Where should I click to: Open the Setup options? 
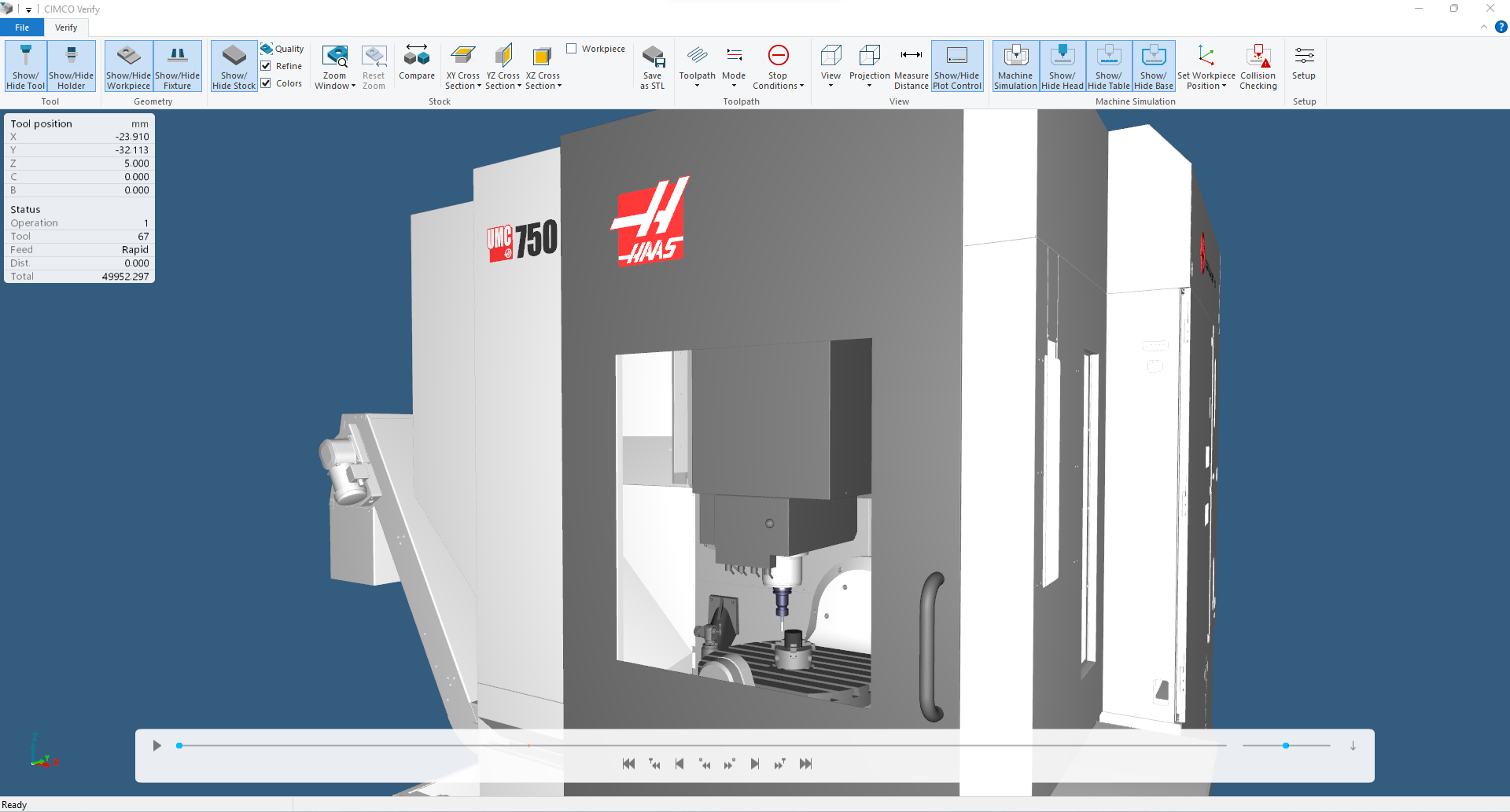click(x=1304, y=62)
